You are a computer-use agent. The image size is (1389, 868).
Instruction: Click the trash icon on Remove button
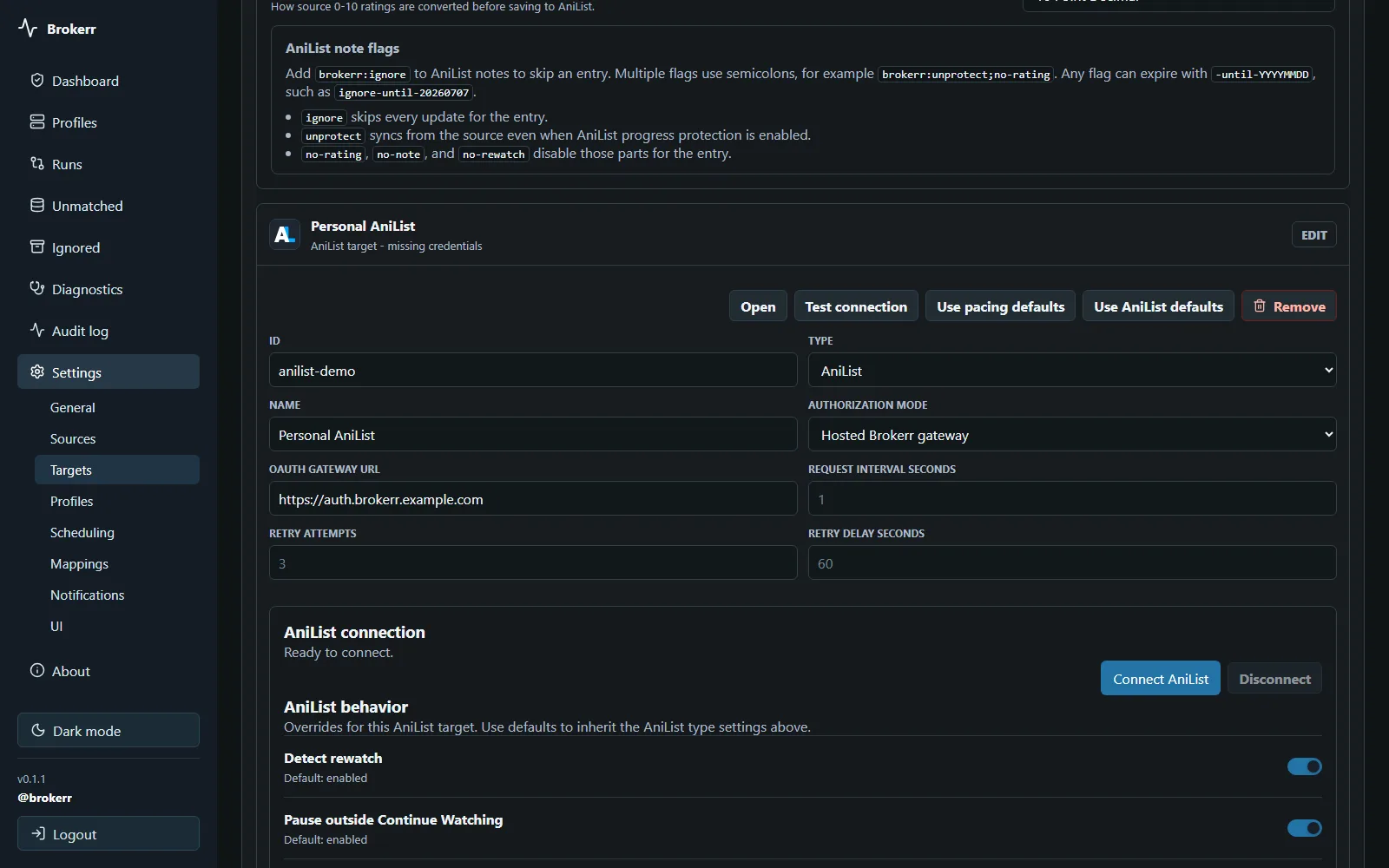point(1260,306)
